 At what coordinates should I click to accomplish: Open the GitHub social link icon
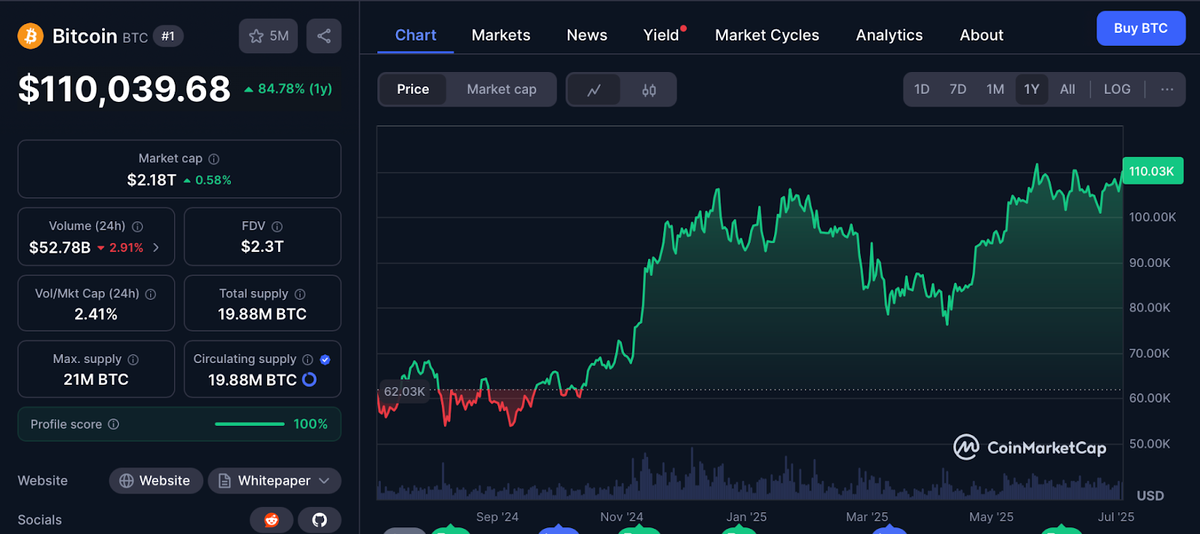click(320, 520)
